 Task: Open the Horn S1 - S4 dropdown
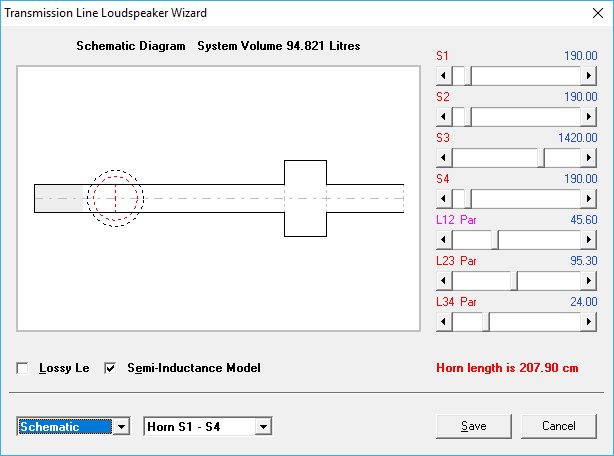(263, 427)
